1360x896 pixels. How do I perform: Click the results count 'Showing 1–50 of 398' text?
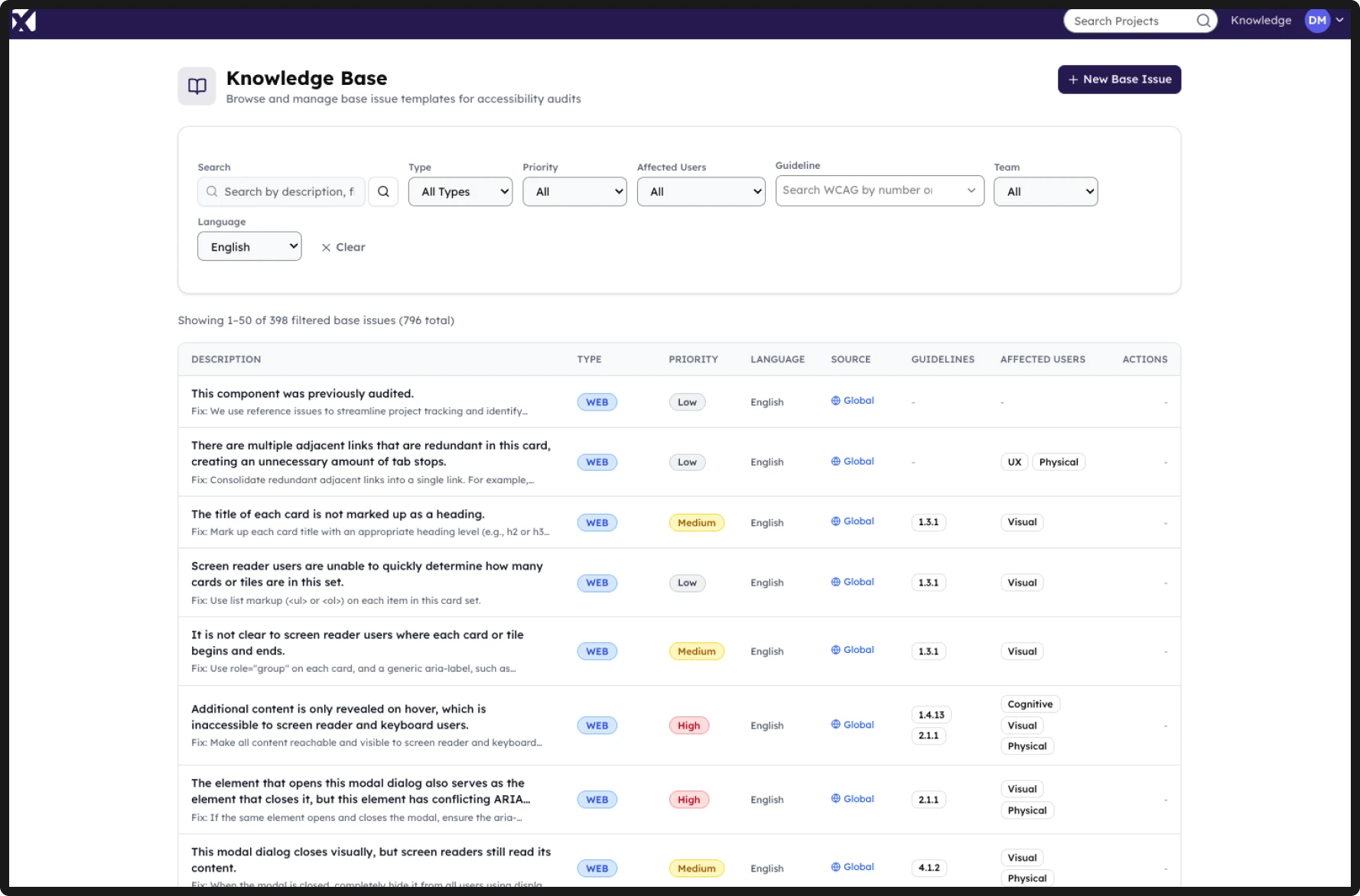pyautogui.click(x=316, y=320)
